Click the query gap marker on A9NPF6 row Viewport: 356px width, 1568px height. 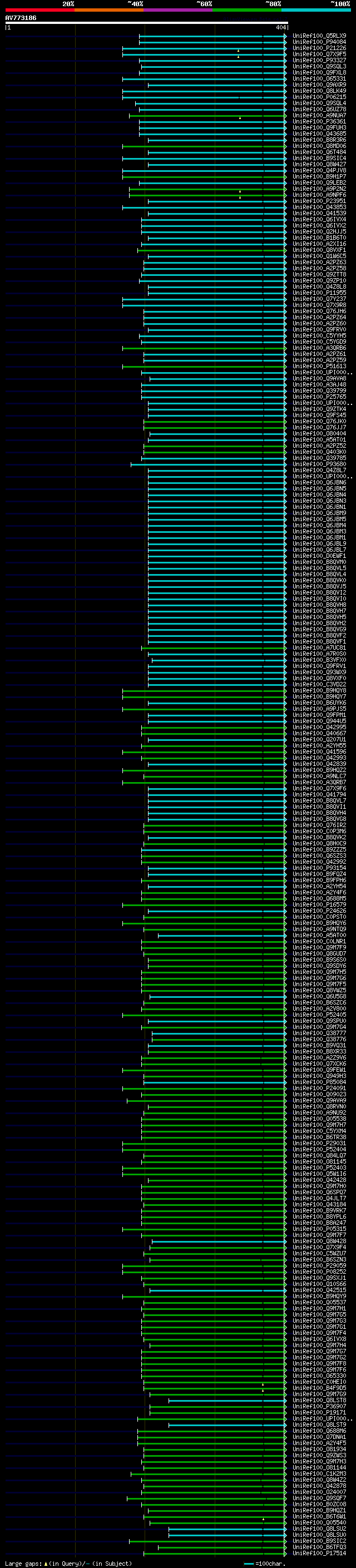240,197
